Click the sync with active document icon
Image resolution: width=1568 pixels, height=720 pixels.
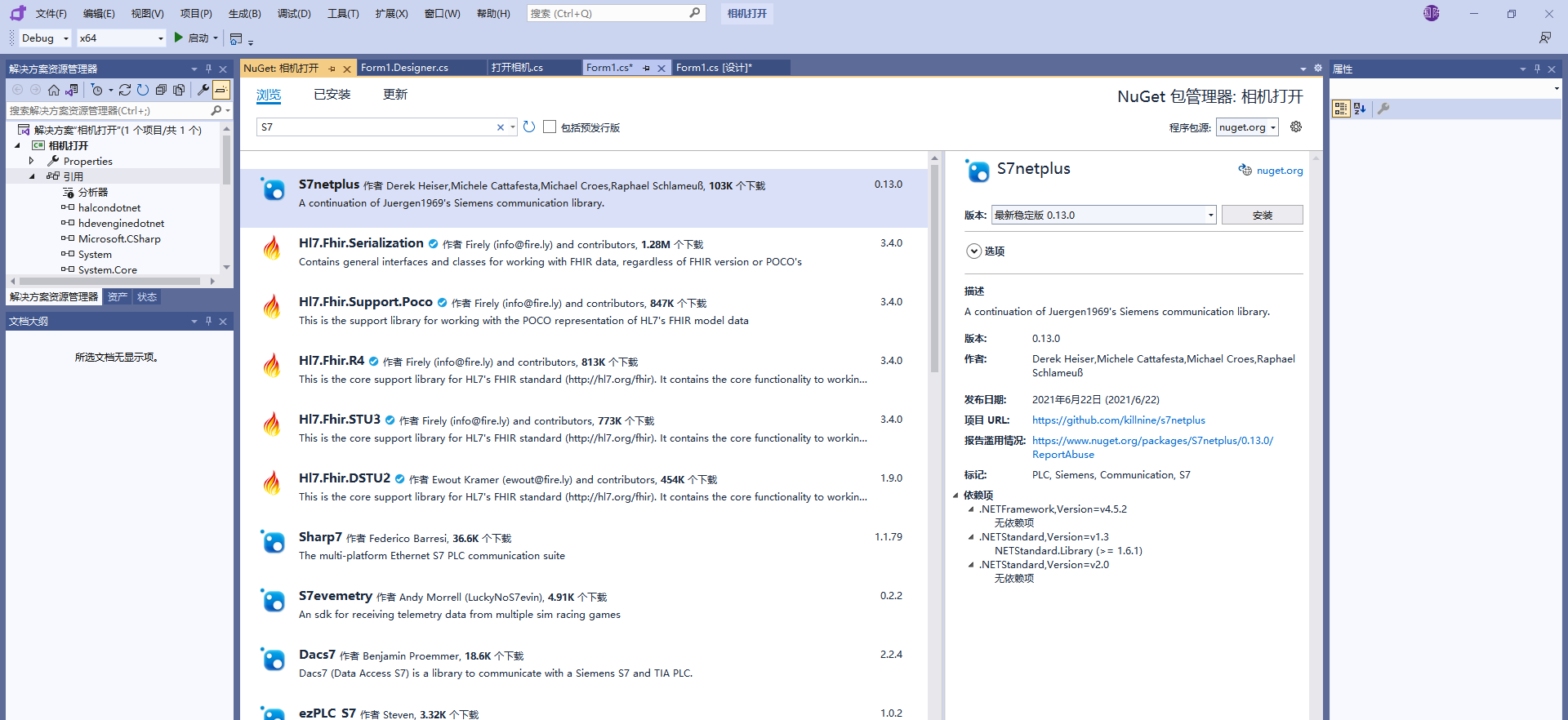coord(125,90)
